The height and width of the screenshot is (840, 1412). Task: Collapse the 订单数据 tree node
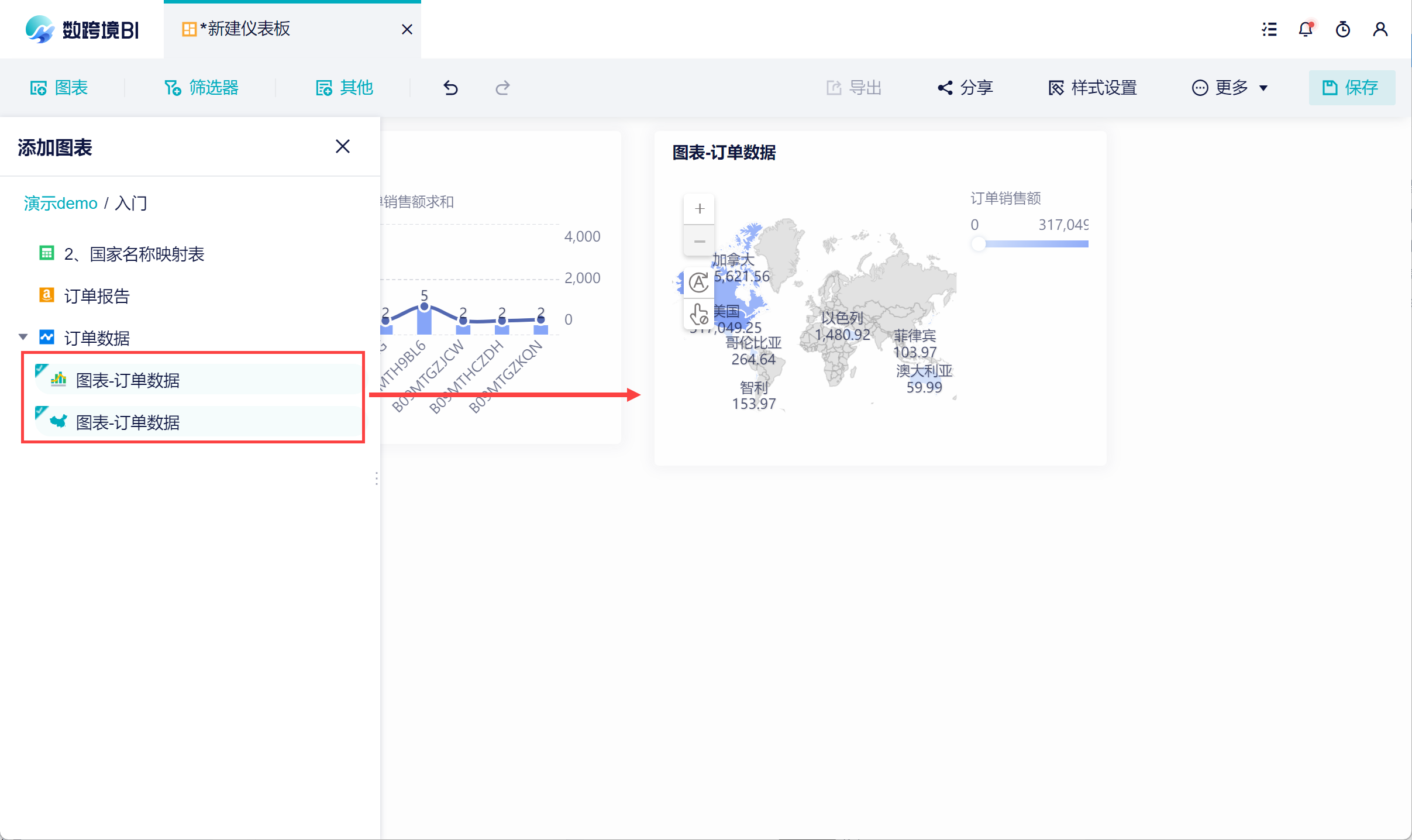(x=23, y=337)
